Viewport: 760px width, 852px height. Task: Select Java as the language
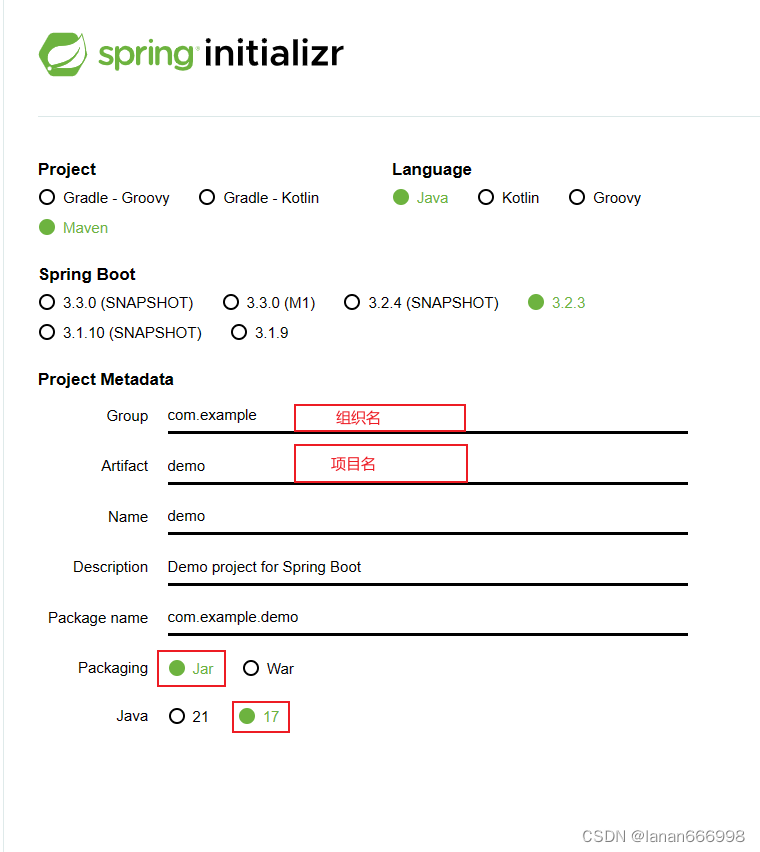pyautogui.click(x=421, y=197)
